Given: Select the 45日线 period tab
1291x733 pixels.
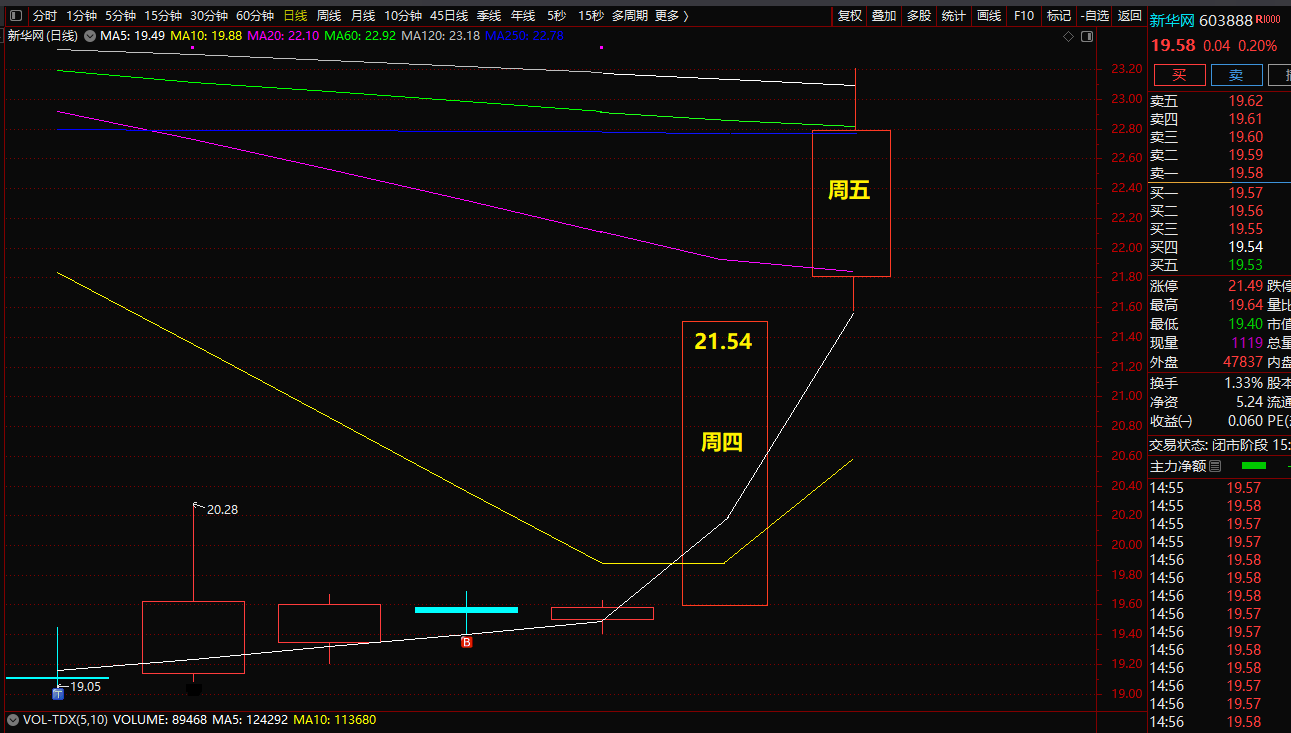Looking at the screenshot, I should 449,16.
